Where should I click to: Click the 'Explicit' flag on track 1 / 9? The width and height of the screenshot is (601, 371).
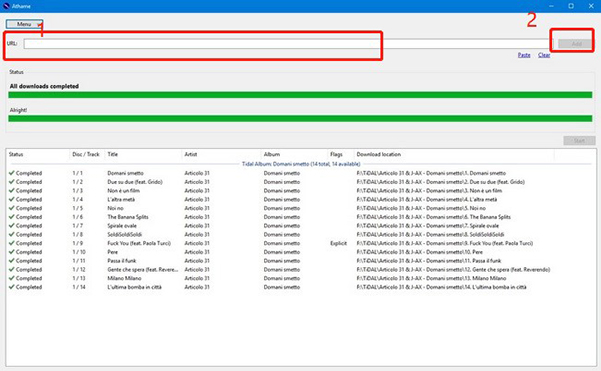pyautogui.click(x=338, y=243)
